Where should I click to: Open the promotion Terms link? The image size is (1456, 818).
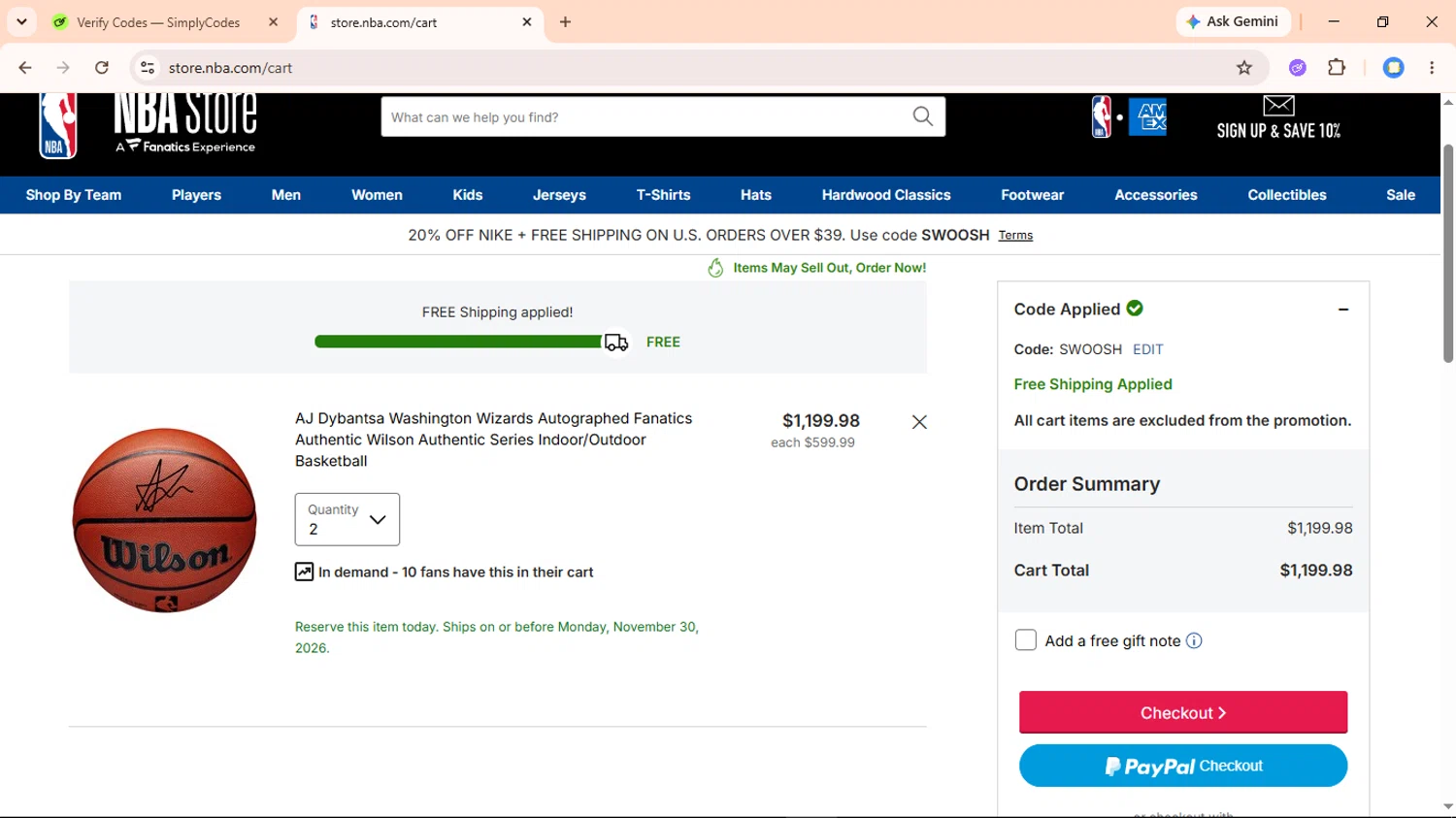[x=1015, y=236]
